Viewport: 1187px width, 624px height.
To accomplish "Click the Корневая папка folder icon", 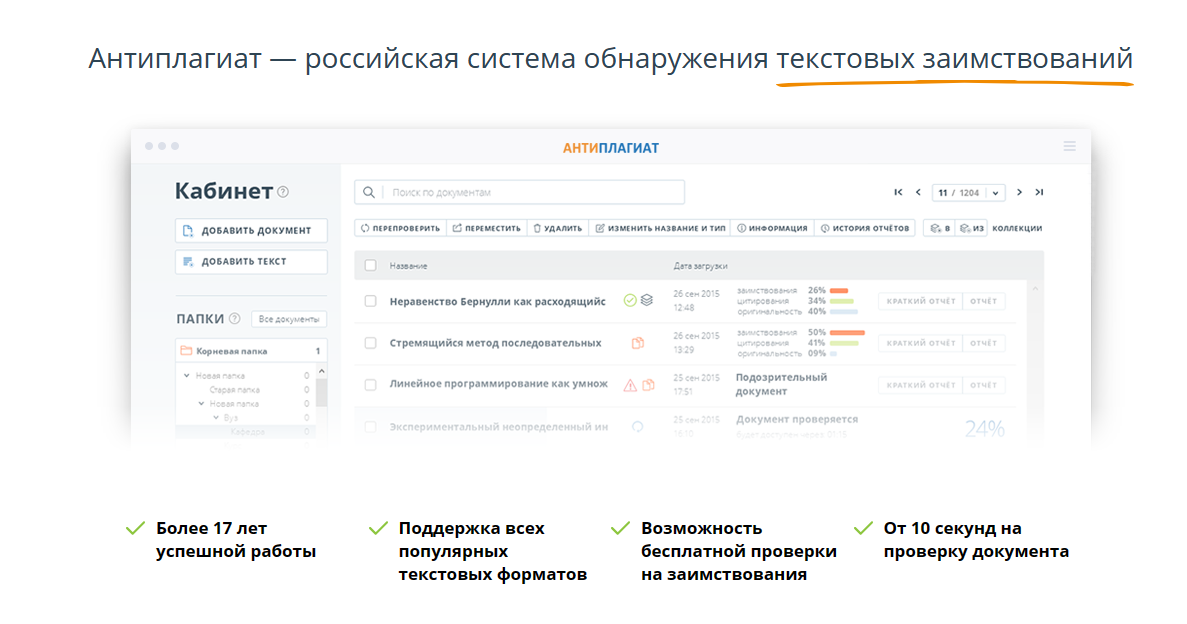I will point(186,351).
